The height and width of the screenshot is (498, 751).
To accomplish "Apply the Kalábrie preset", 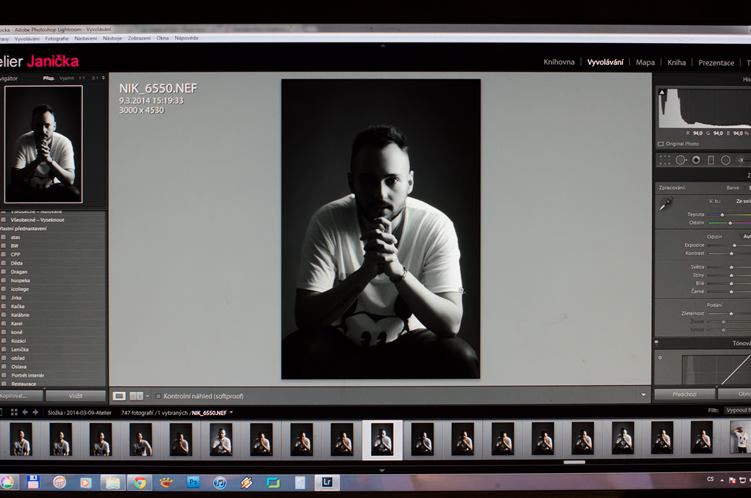I will point(20,315).
